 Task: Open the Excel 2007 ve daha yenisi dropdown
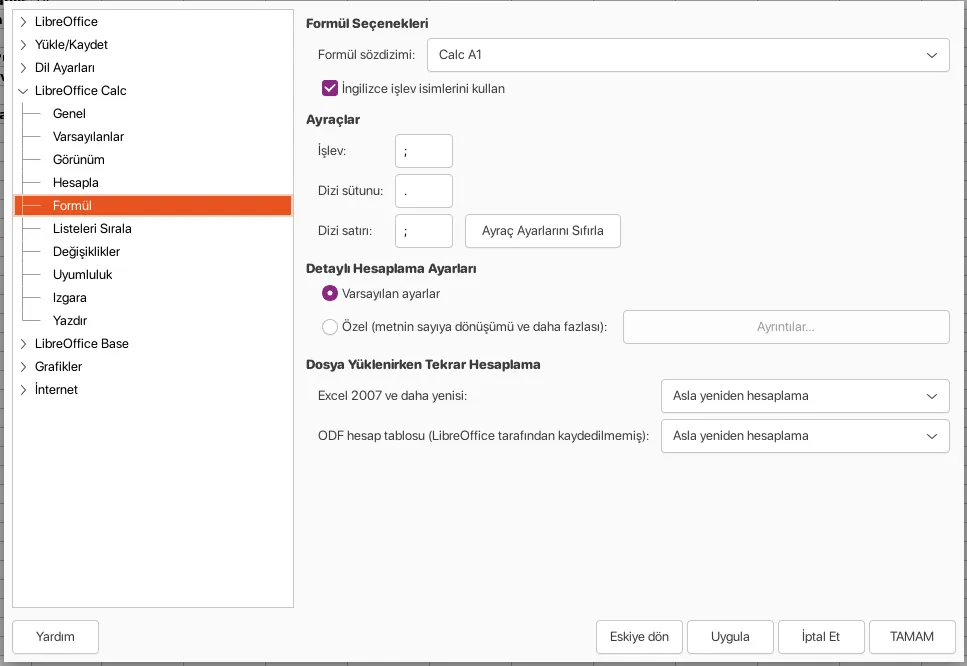pos(804,396)
